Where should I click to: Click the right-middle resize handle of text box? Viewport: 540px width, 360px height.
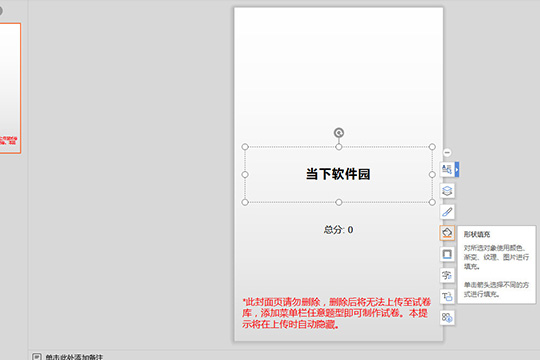click(x=432, y=175)
